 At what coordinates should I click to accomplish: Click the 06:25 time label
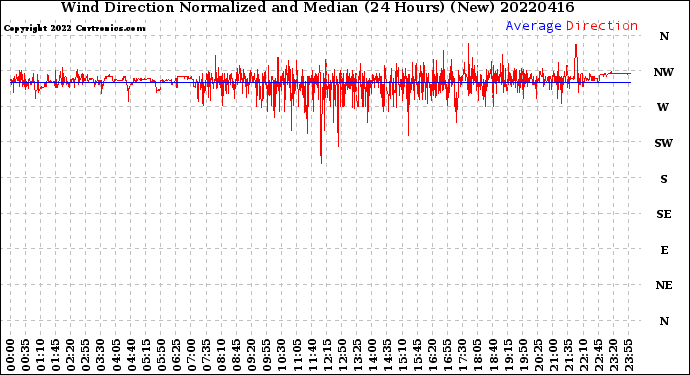176,355
